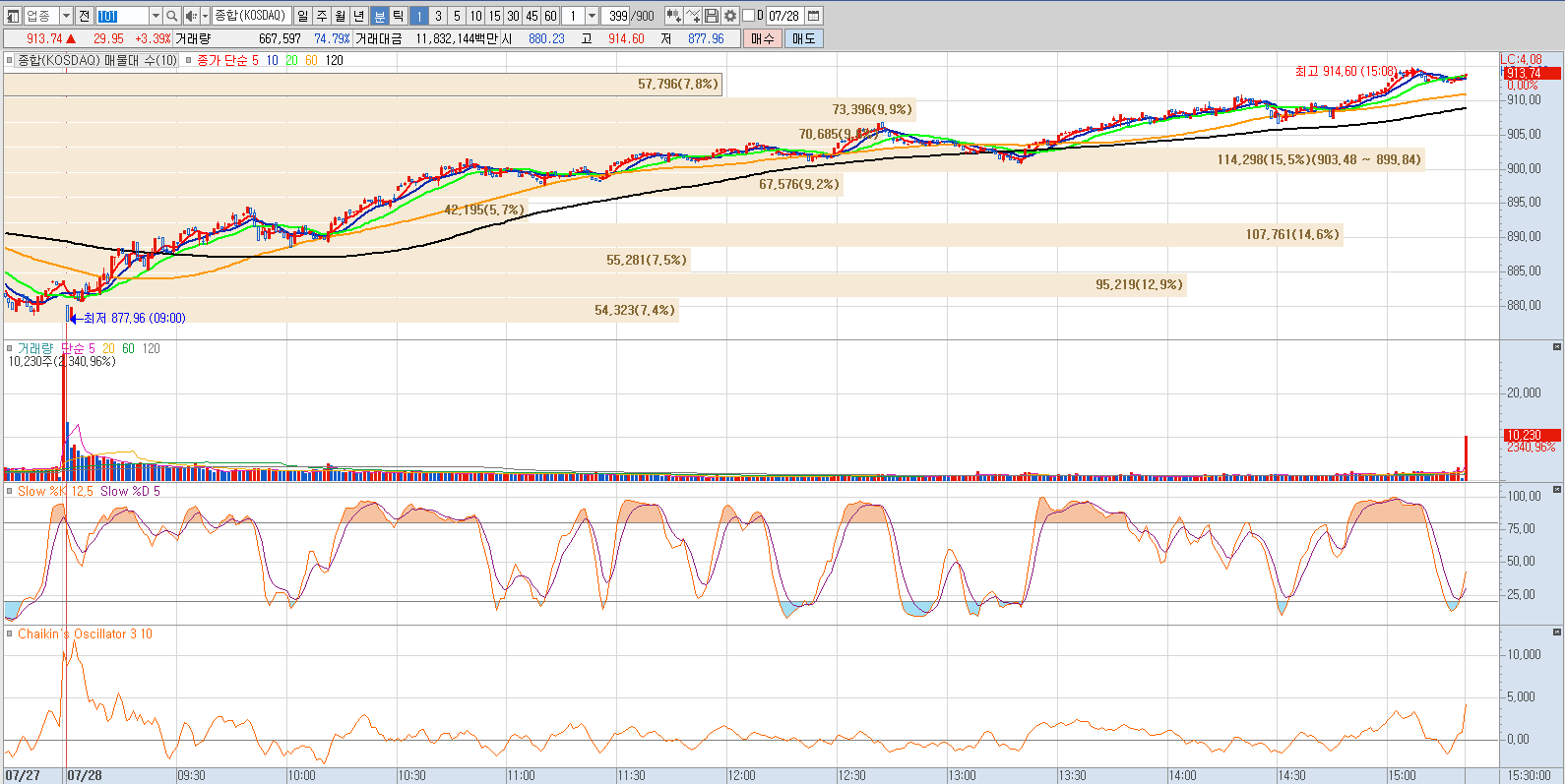Viewport: 1565px width, 784px height.
Task: Select the 5-minute interval button
Action: coord(457,16)
